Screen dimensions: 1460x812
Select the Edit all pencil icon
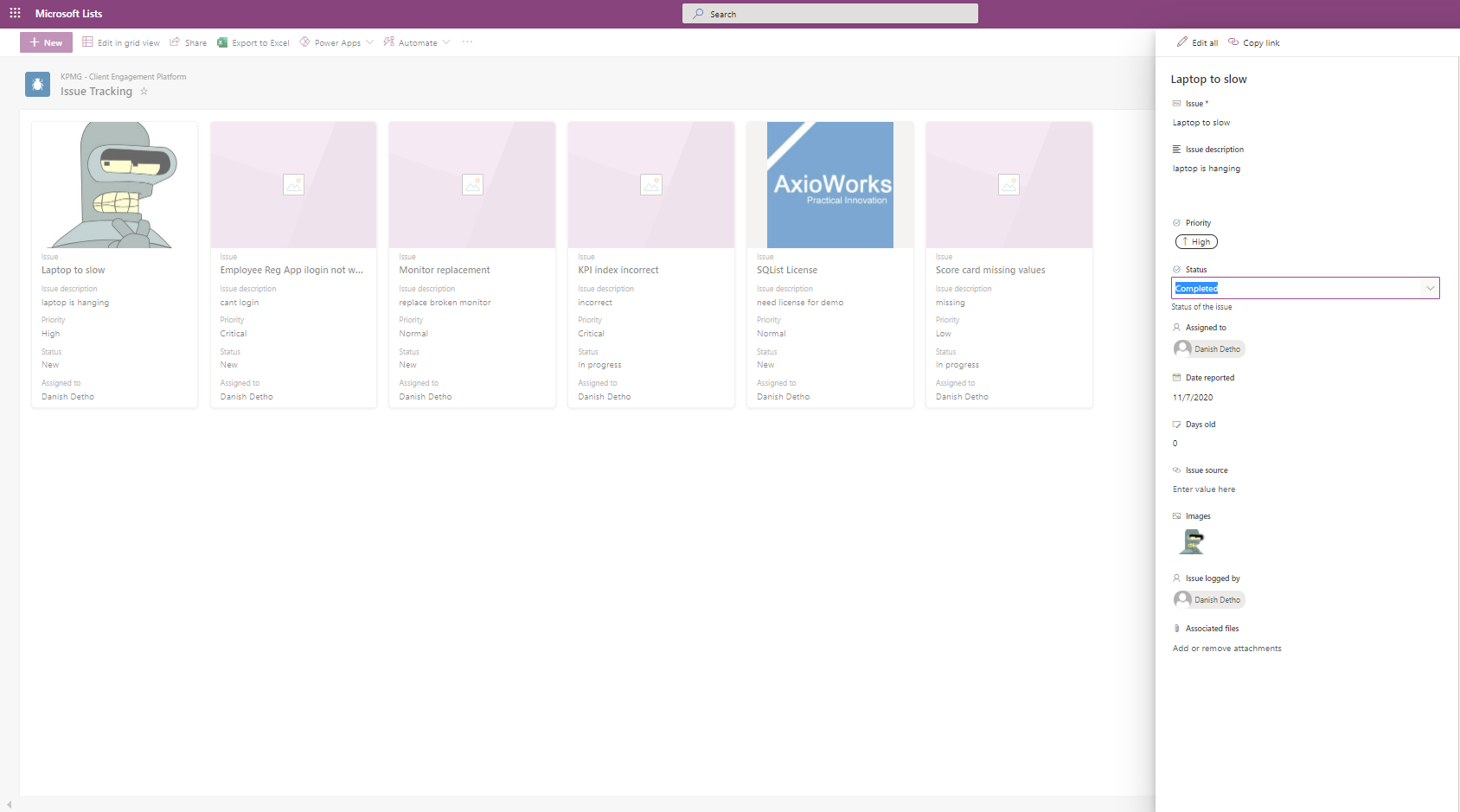point(1181,42)
